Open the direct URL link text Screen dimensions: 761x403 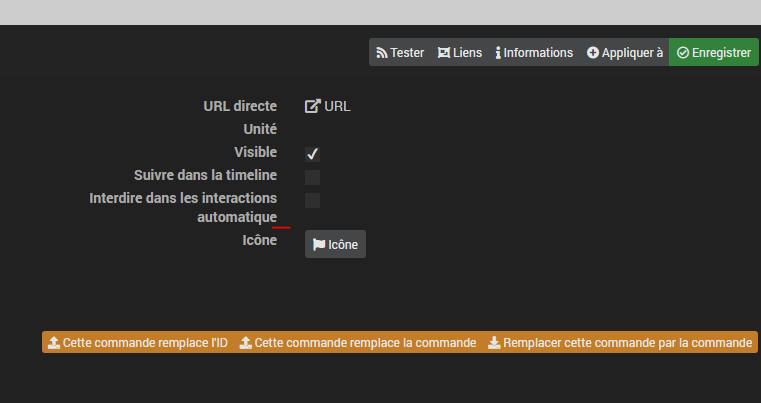coord(337,106)
